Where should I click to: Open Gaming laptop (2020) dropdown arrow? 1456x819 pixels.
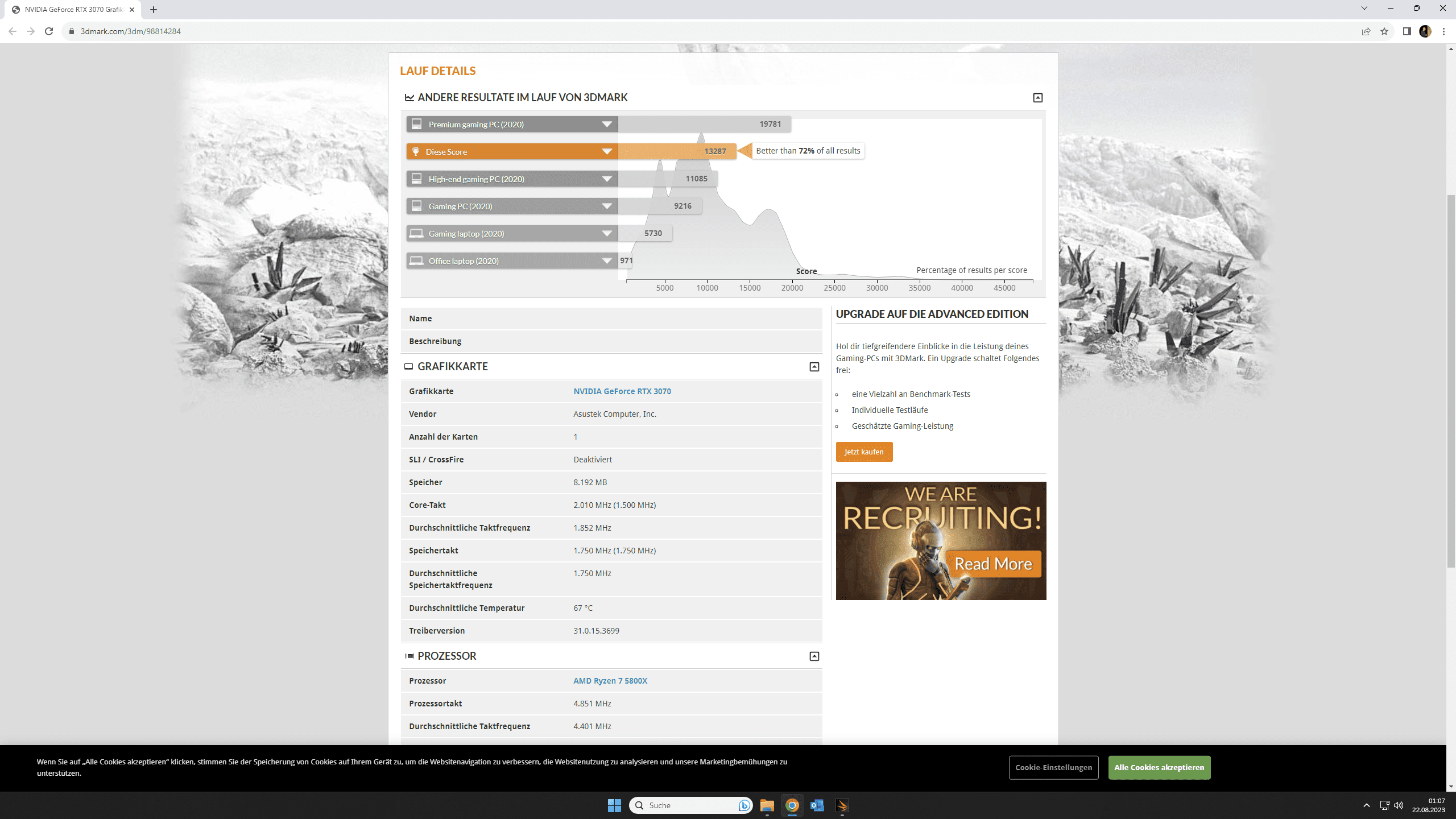607,233
